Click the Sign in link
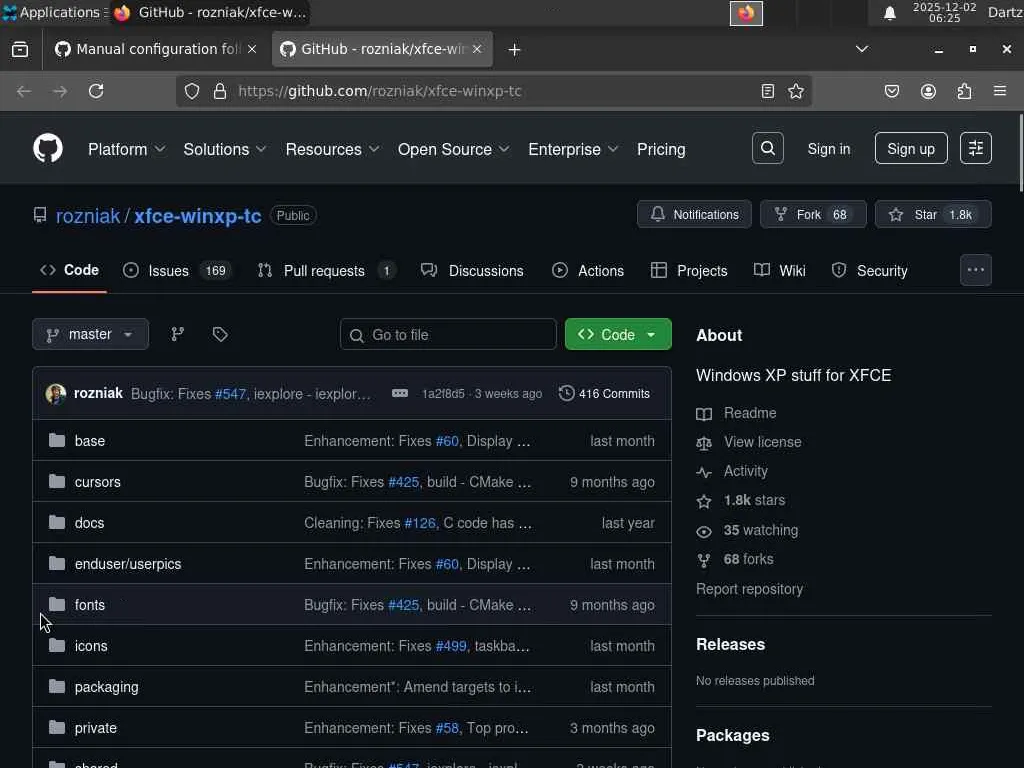 (829, 149)
